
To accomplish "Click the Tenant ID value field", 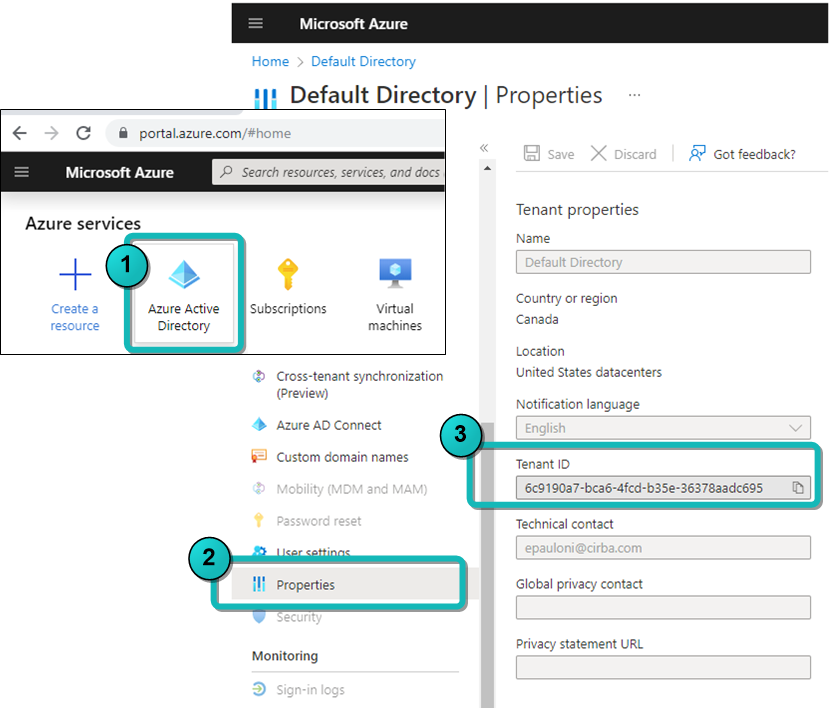I will coord(663,488).
